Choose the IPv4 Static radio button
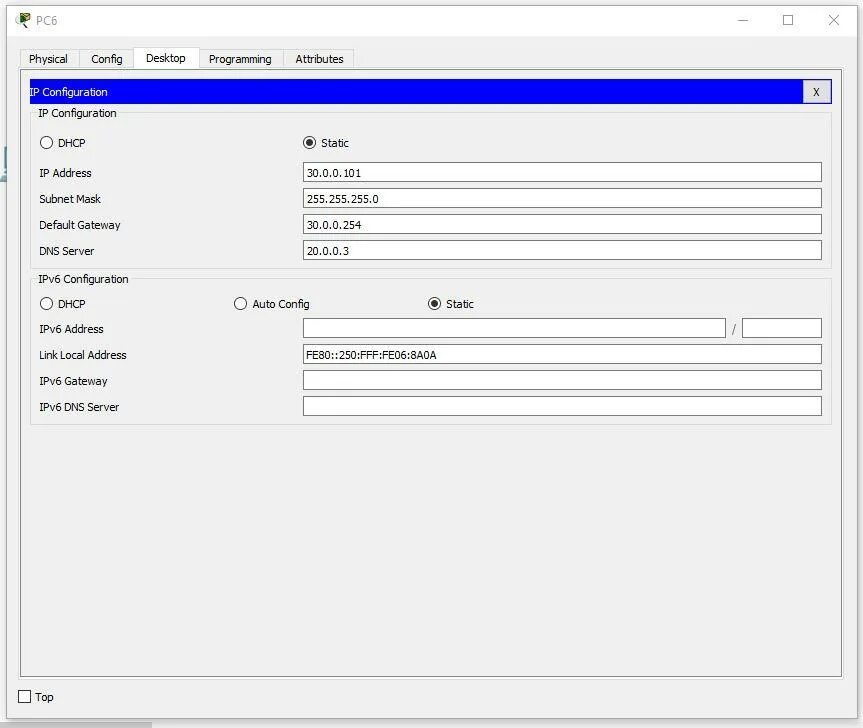The image size is (863, 728). (x=309, y=143)
